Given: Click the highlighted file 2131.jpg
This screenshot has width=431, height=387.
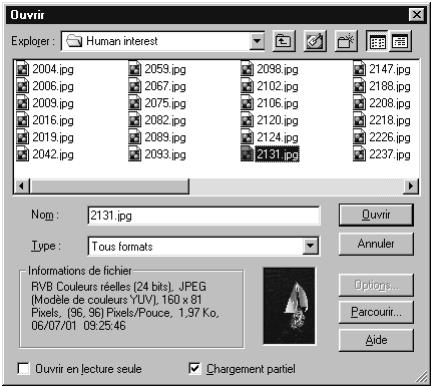Looking at the screenshot, I should [270, 154].
